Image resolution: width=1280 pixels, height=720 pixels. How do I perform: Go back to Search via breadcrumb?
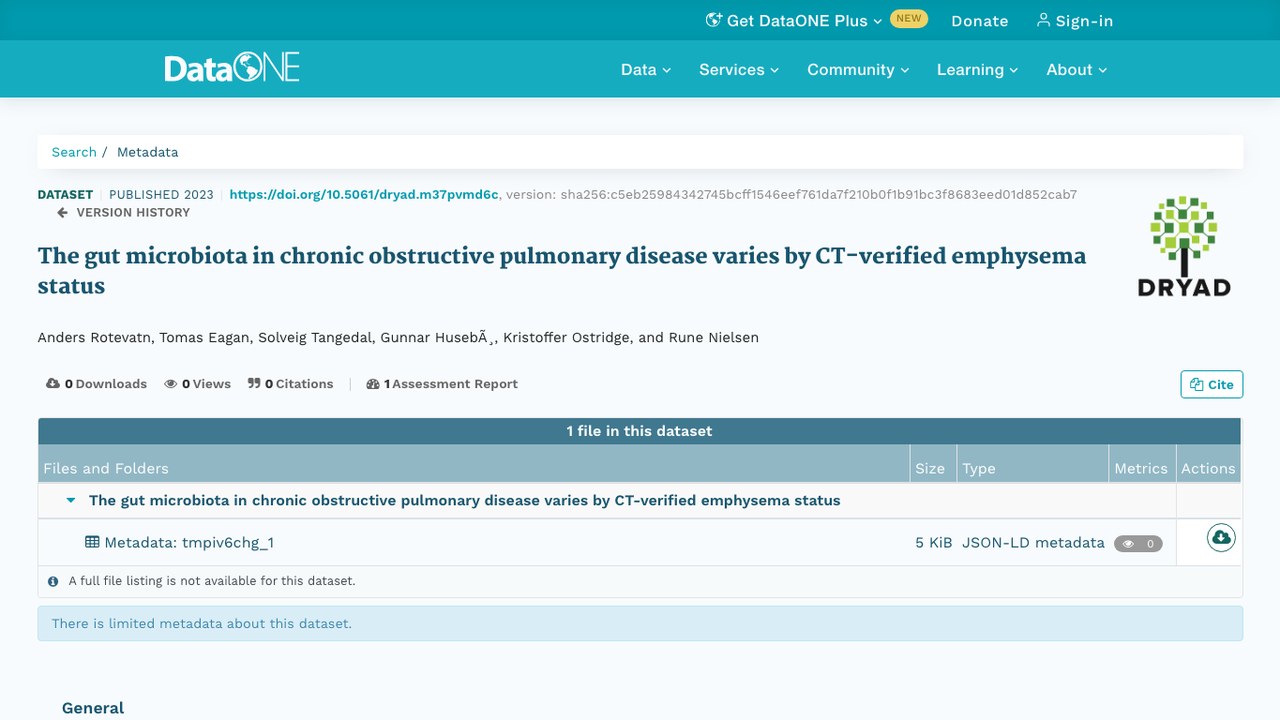pyautogui.click(x=74, y=152)
